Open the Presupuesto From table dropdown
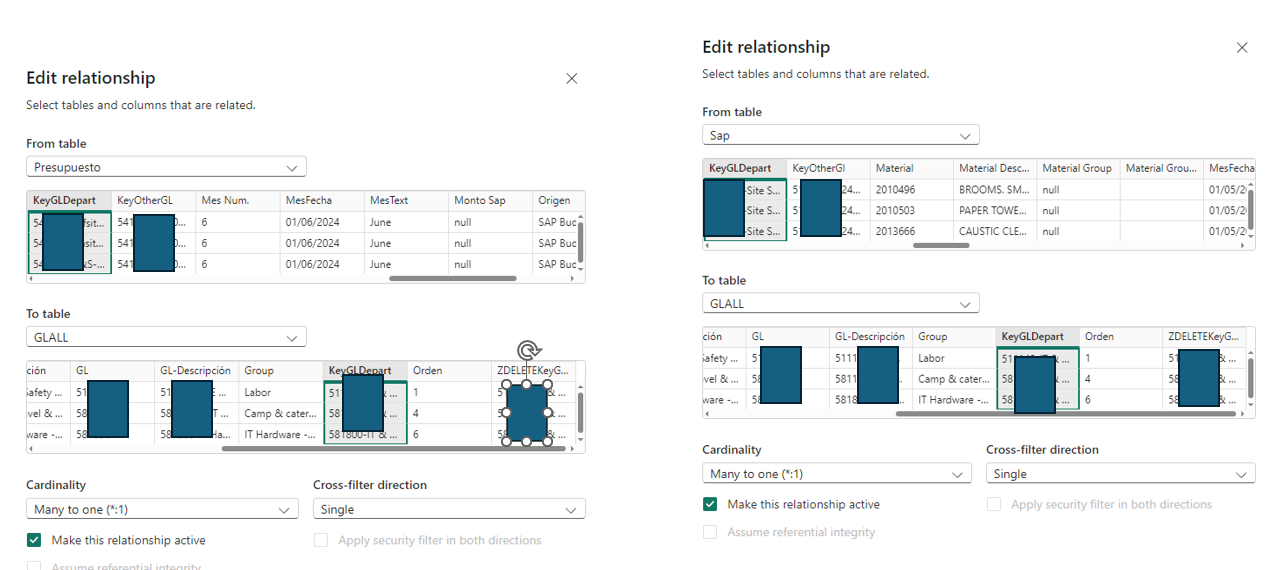 coord(166,167)
